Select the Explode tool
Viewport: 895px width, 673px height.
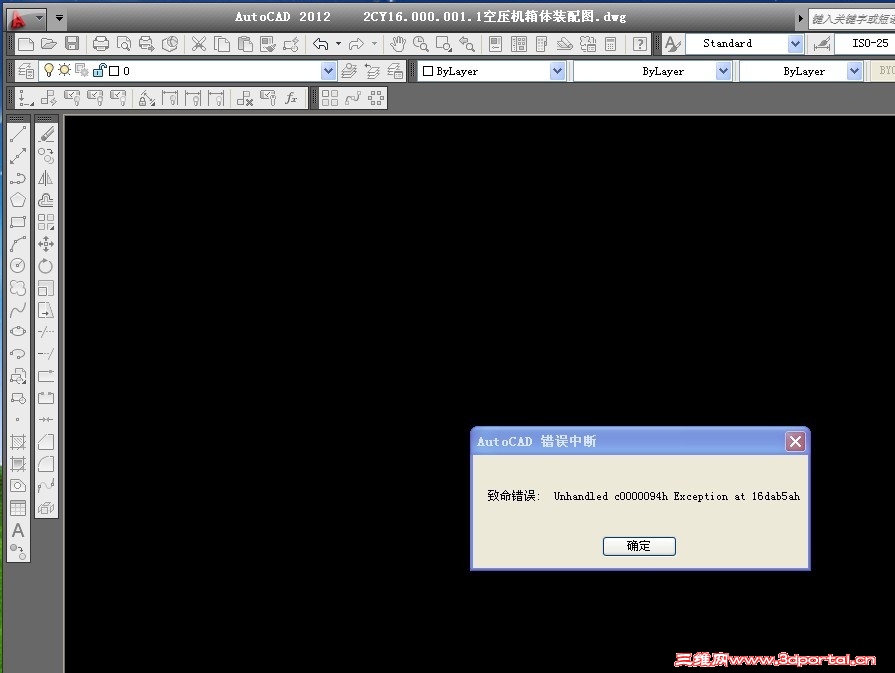(46, 508)
